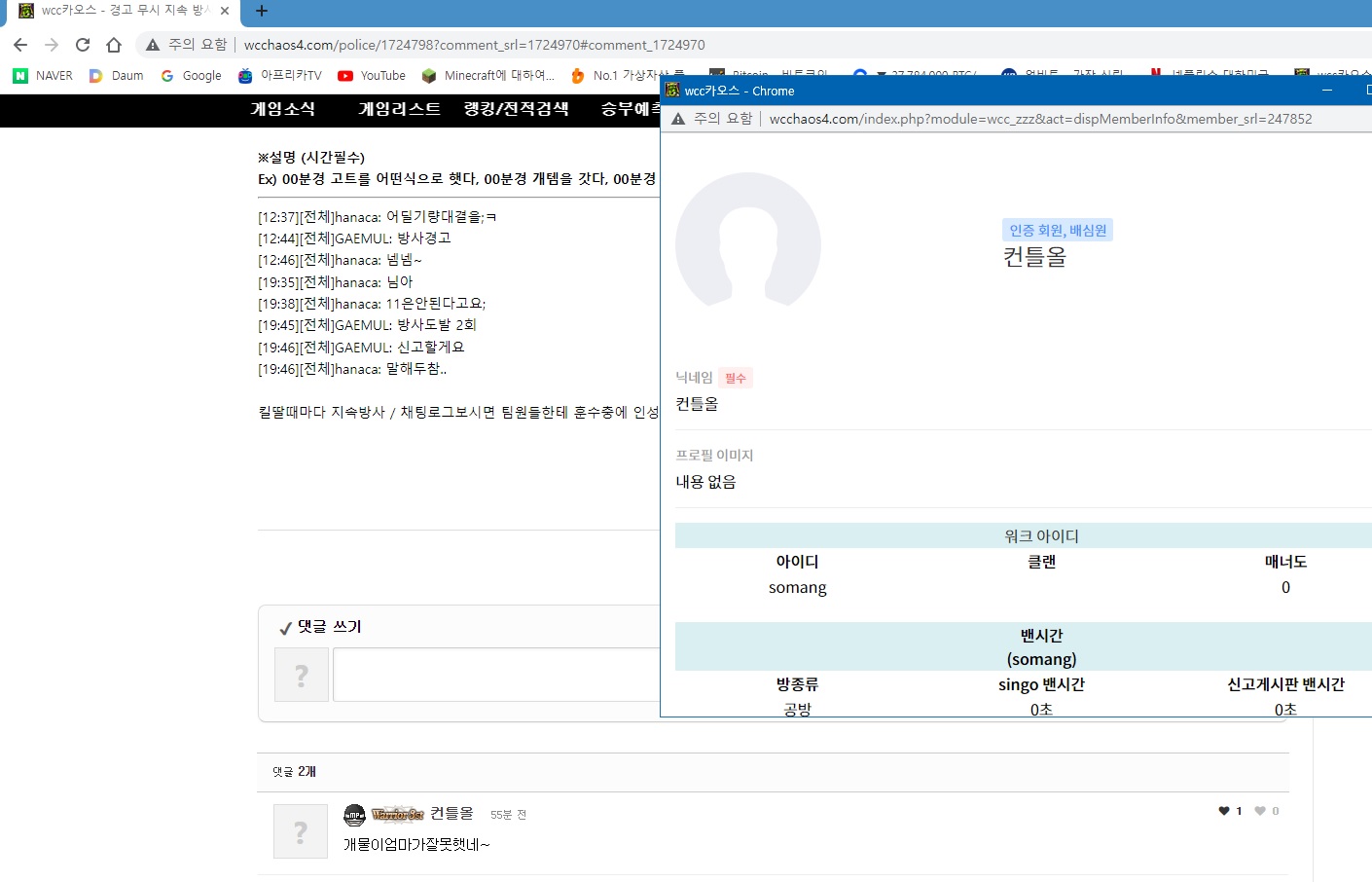
Task: Click the chat line [19:38] 11은안된다고요
Action: click(372, 304)
